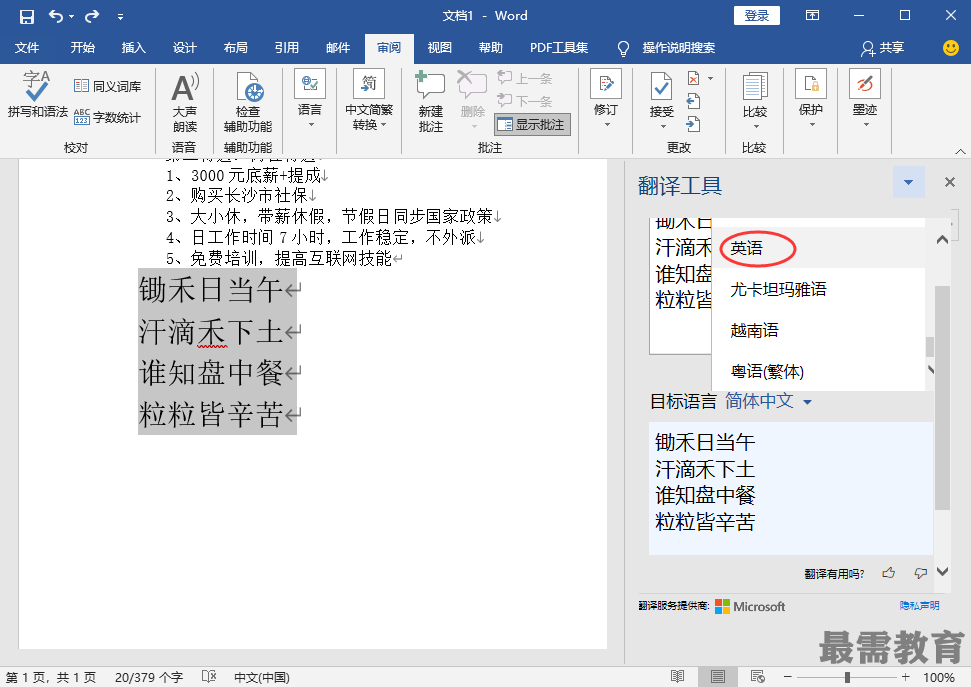Click 第 1 页, 共 1 页 page indicator
Viewport: 971px width, 687px height.
click(x=51, y=677)
